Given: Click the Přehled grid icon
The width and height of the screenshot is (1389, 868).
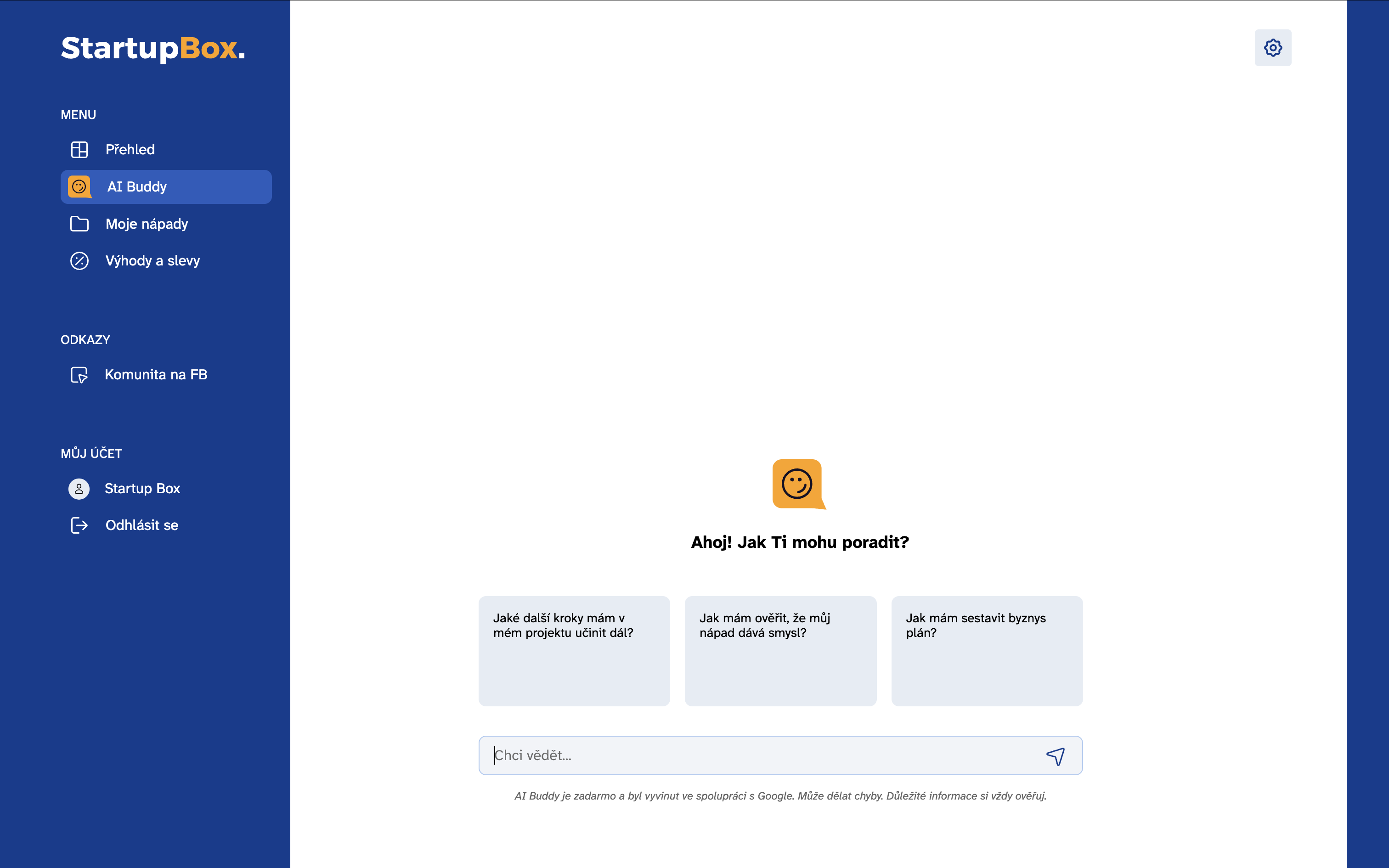Looking at the screenshot, I should click(79, 149).
